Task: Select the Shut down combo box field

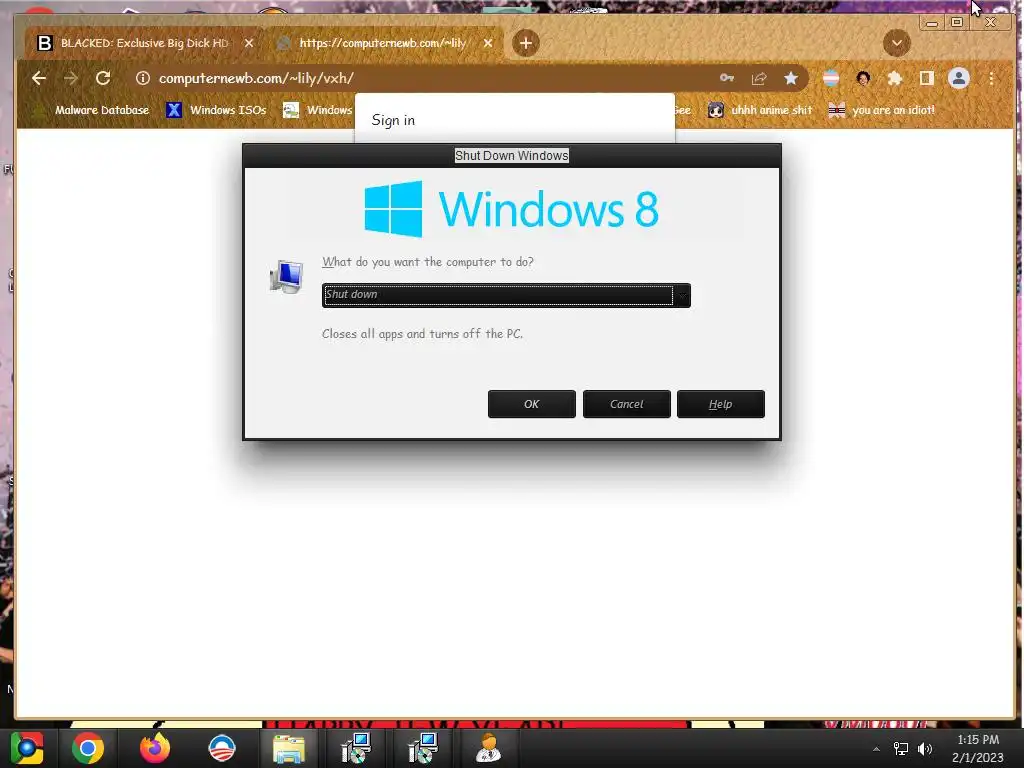Action: tap(506, 295)
